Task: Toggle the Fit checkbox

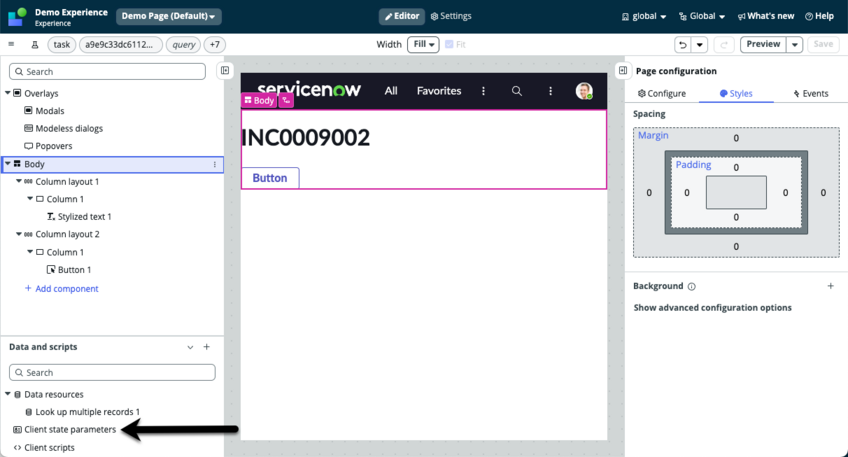Action: [x=449, y=44]
